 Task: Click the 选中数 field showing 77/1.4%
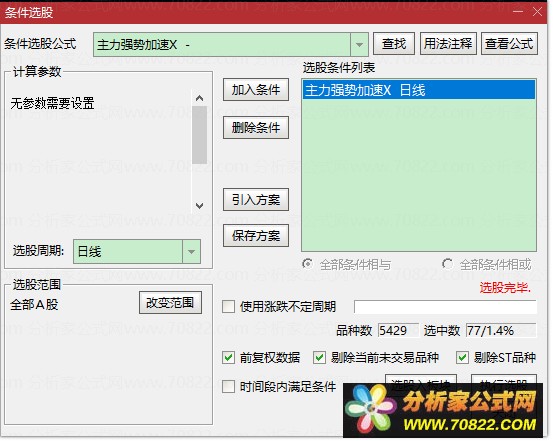pos(501,331)
